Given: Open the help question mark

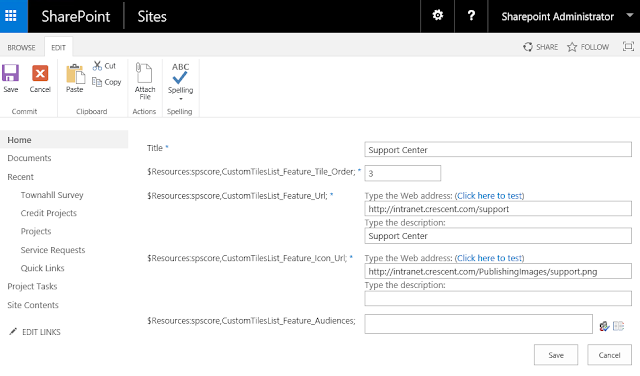Looking at the screenshot, I should click(x=471, y=16).
